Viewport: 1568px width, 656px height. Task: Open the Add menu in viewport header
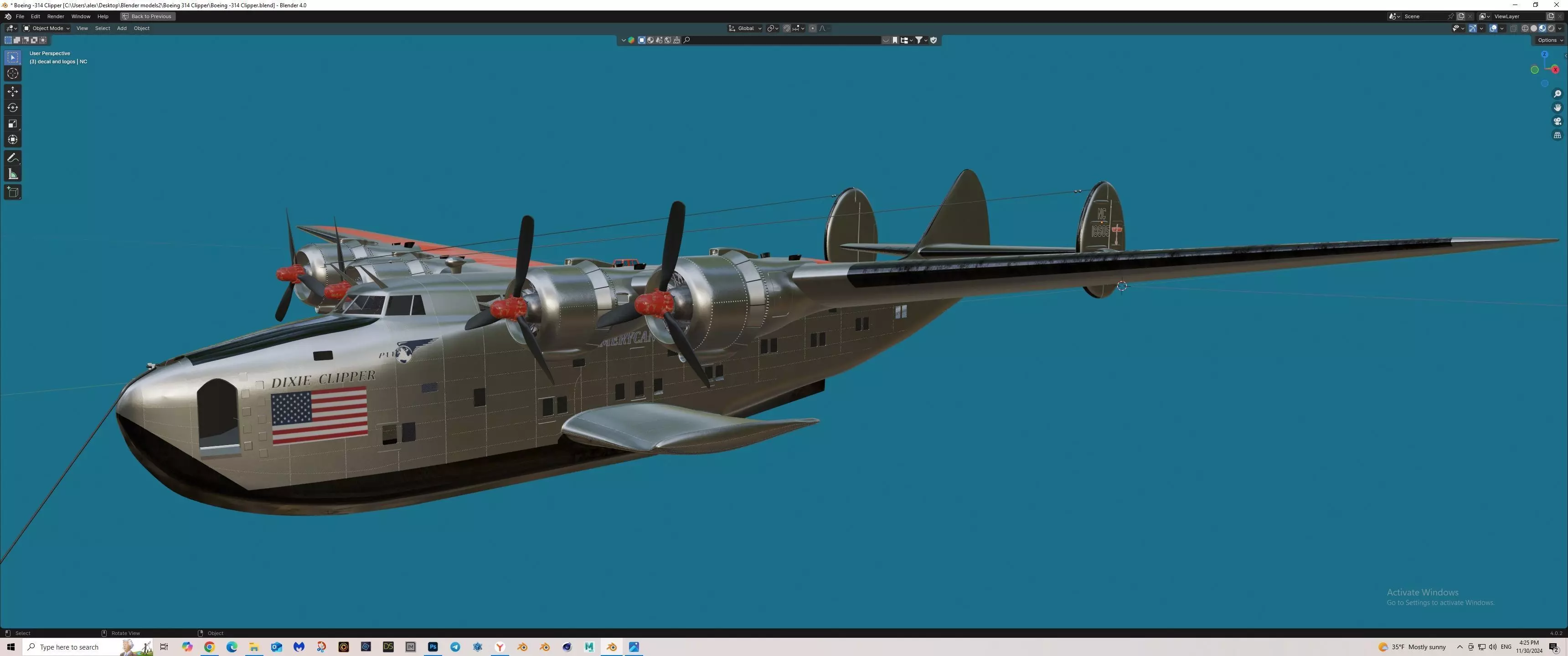122,28
